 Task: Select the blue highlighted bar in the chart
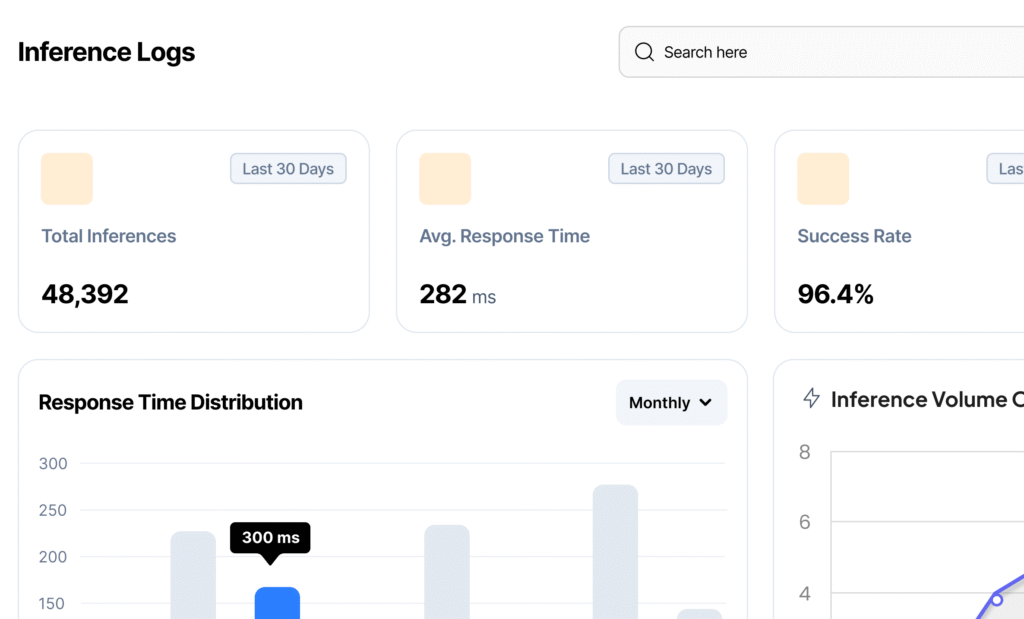pos(277,602)
